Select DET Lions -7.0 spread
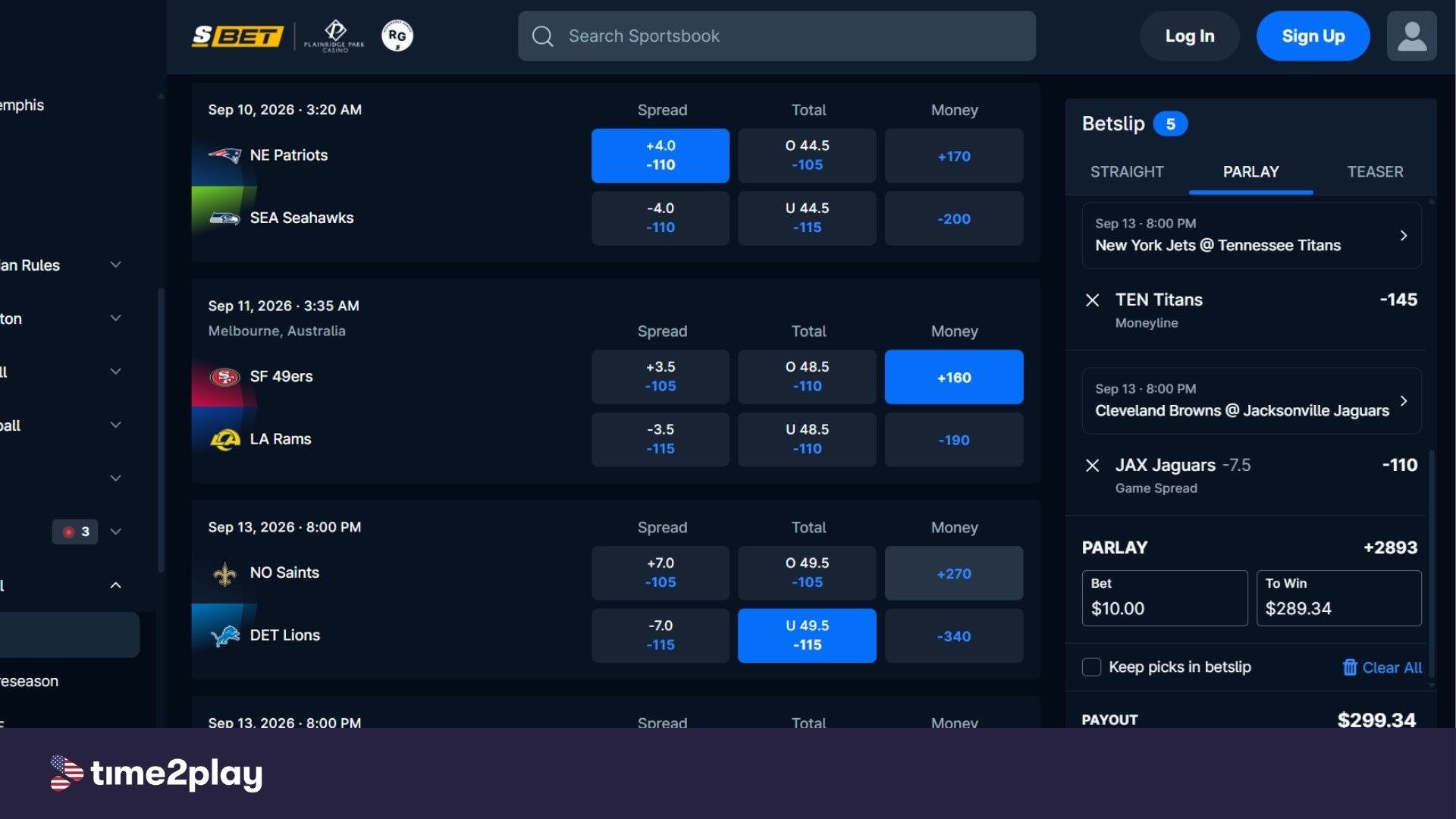The height and width of the screenshot is (819, 1456). 660,635
